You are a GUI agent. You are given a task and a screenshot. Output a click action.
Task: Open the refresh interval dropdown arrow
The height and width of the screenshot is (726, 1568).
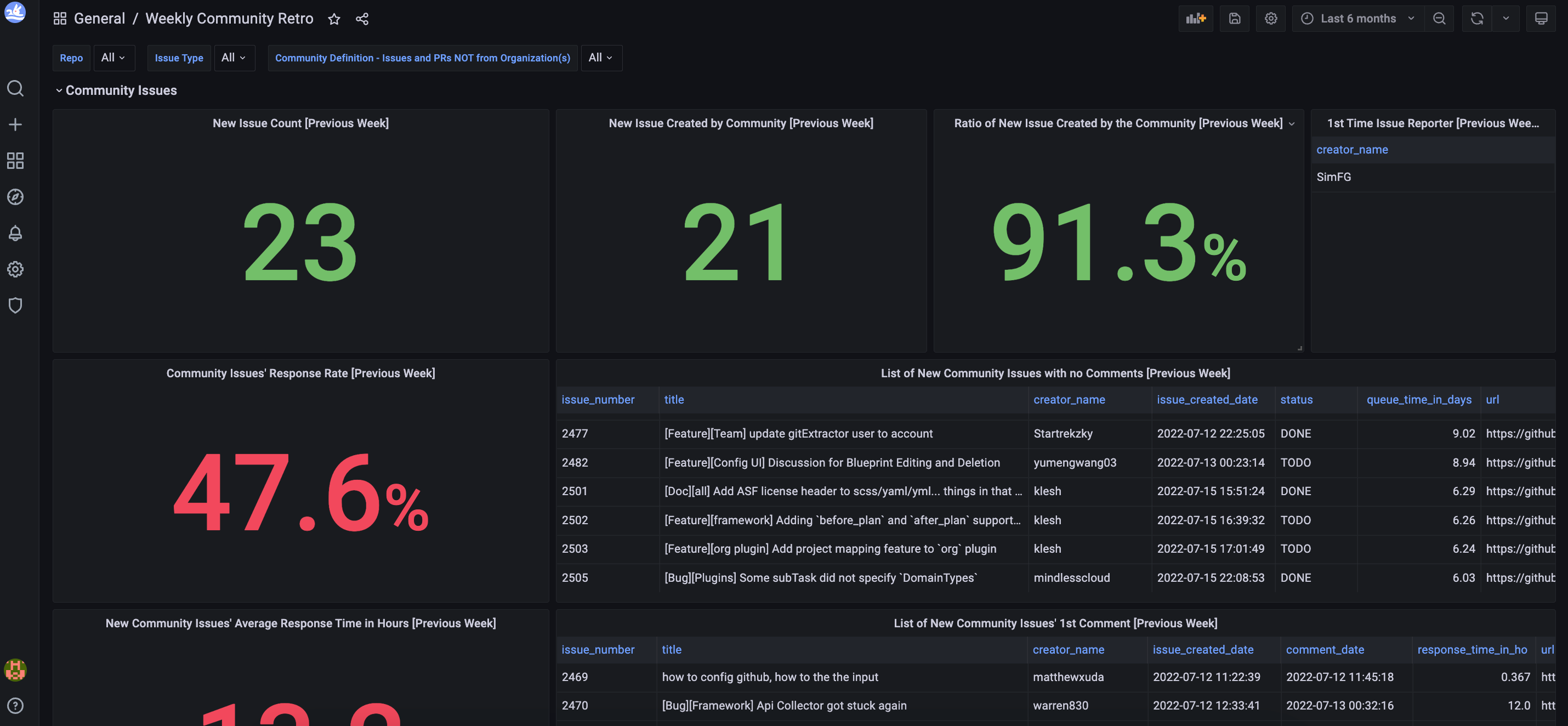[x=1506, y=19]
